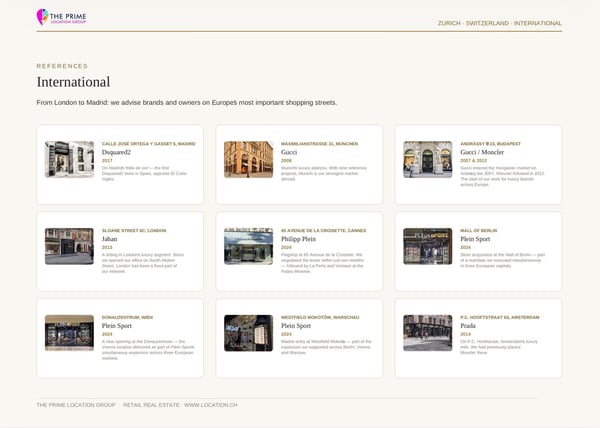Click the Sloane Street London address
This screenshot has width=600, height=428.
click(x=134, y=231)
